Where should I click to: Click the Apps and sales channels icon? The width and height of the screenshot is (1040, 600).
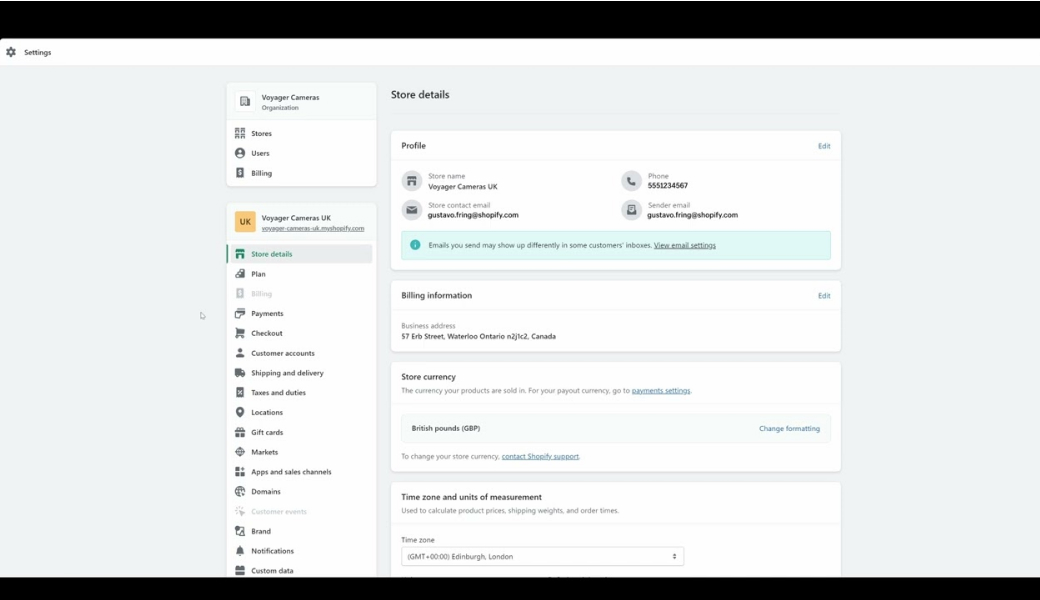pyautogui.click(x=240, y=471)
